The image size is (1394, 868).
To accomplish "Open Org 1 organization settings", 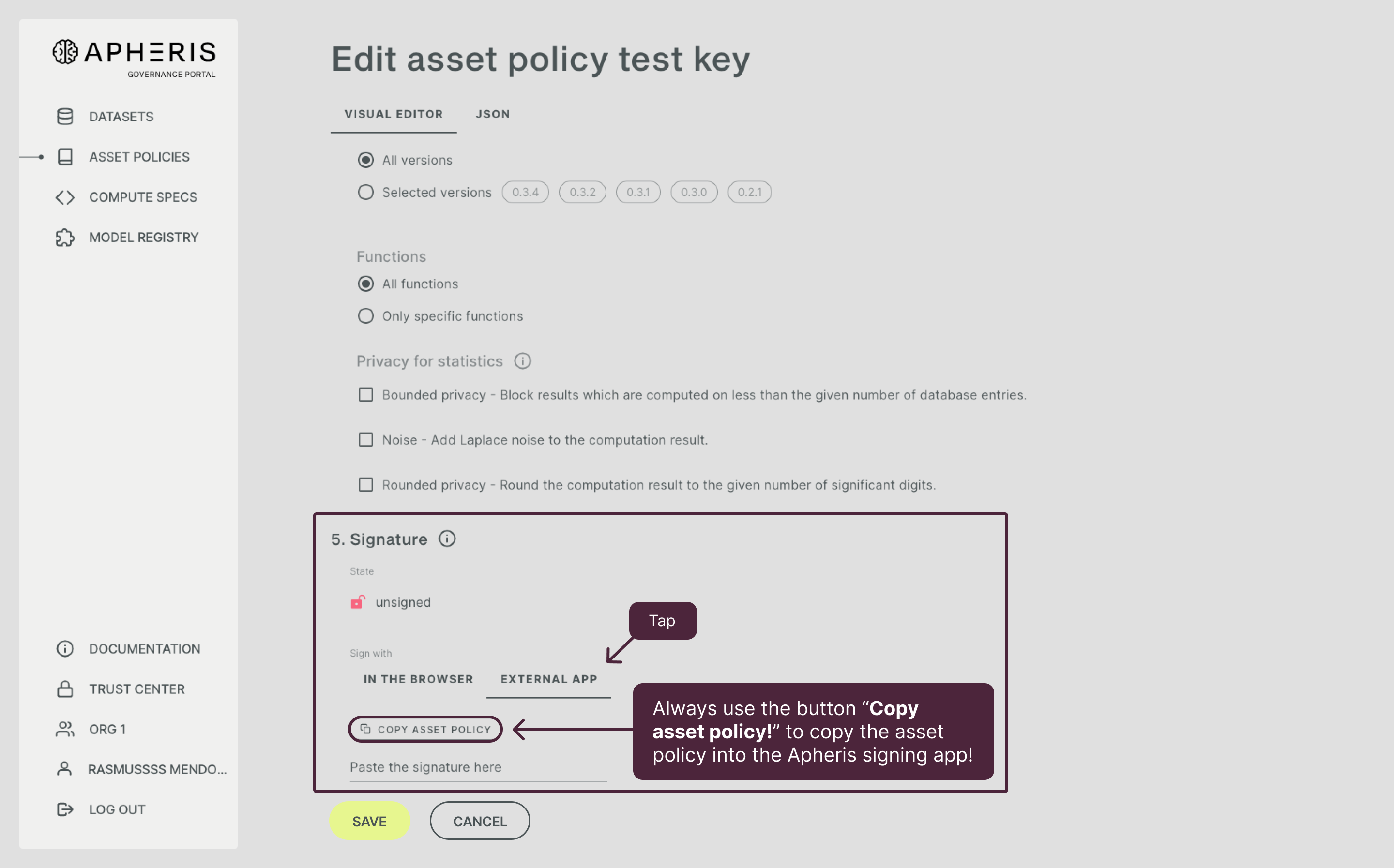I will click(107, 729).
